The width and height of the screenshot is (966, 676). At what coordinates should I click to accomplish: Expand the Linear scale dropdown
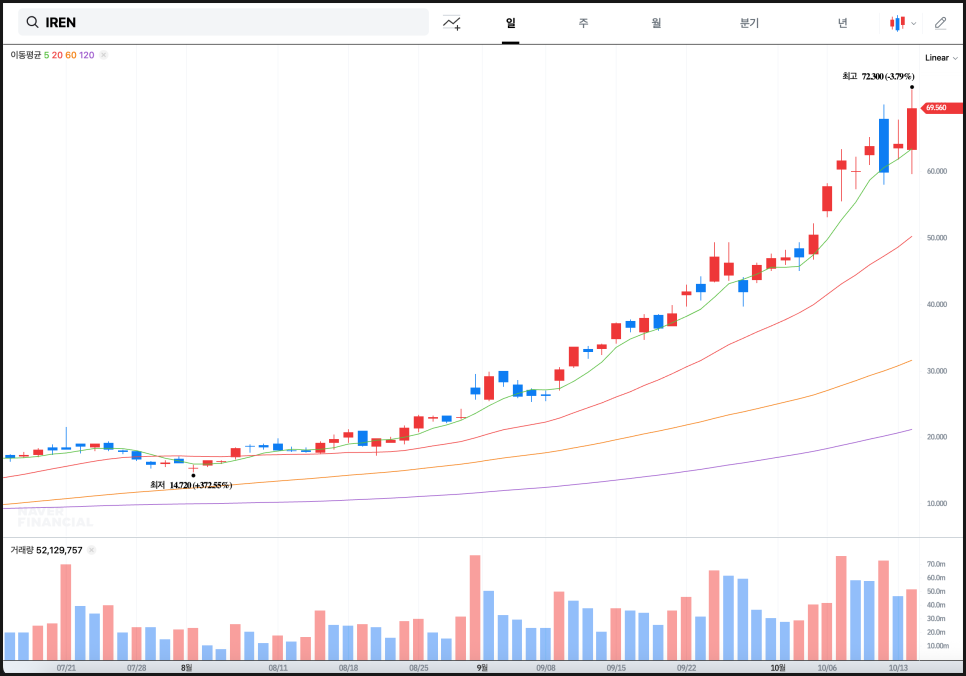pos(941,58)
